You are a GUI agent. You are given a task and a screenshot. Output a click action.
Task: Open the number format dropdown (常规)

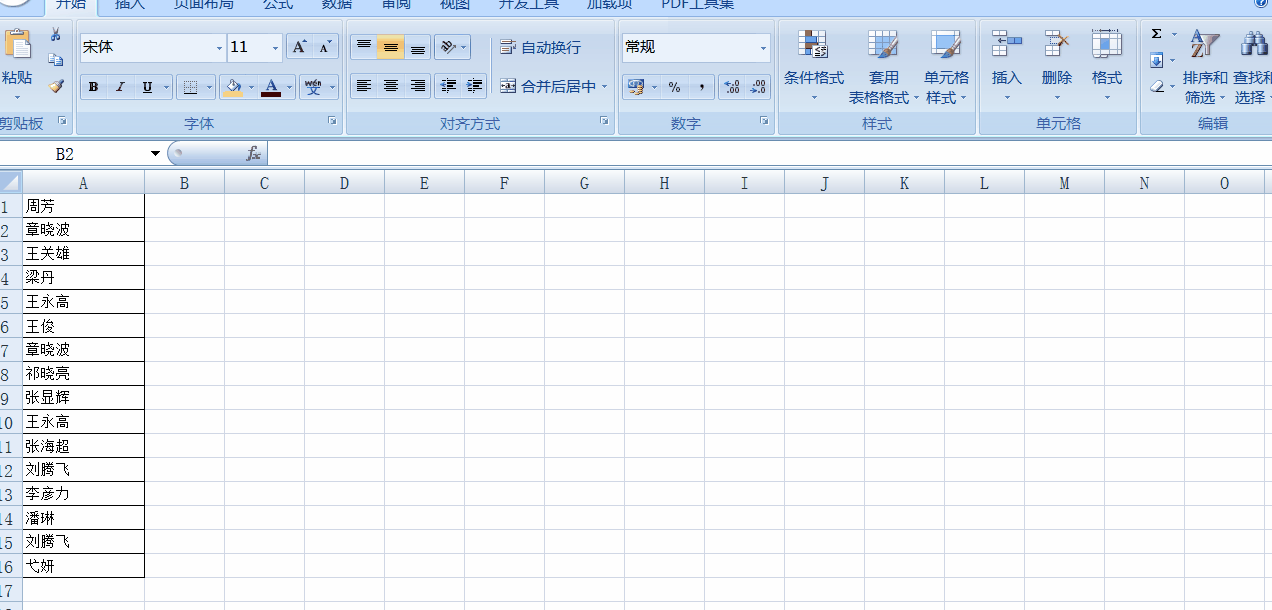tap(763, 48)
